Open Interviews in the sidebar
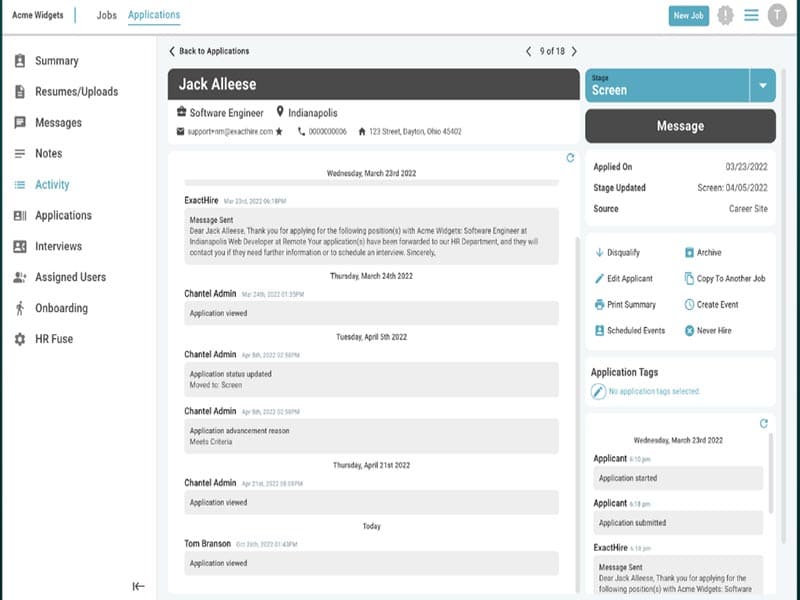800x600 pixels. (58, 246)
